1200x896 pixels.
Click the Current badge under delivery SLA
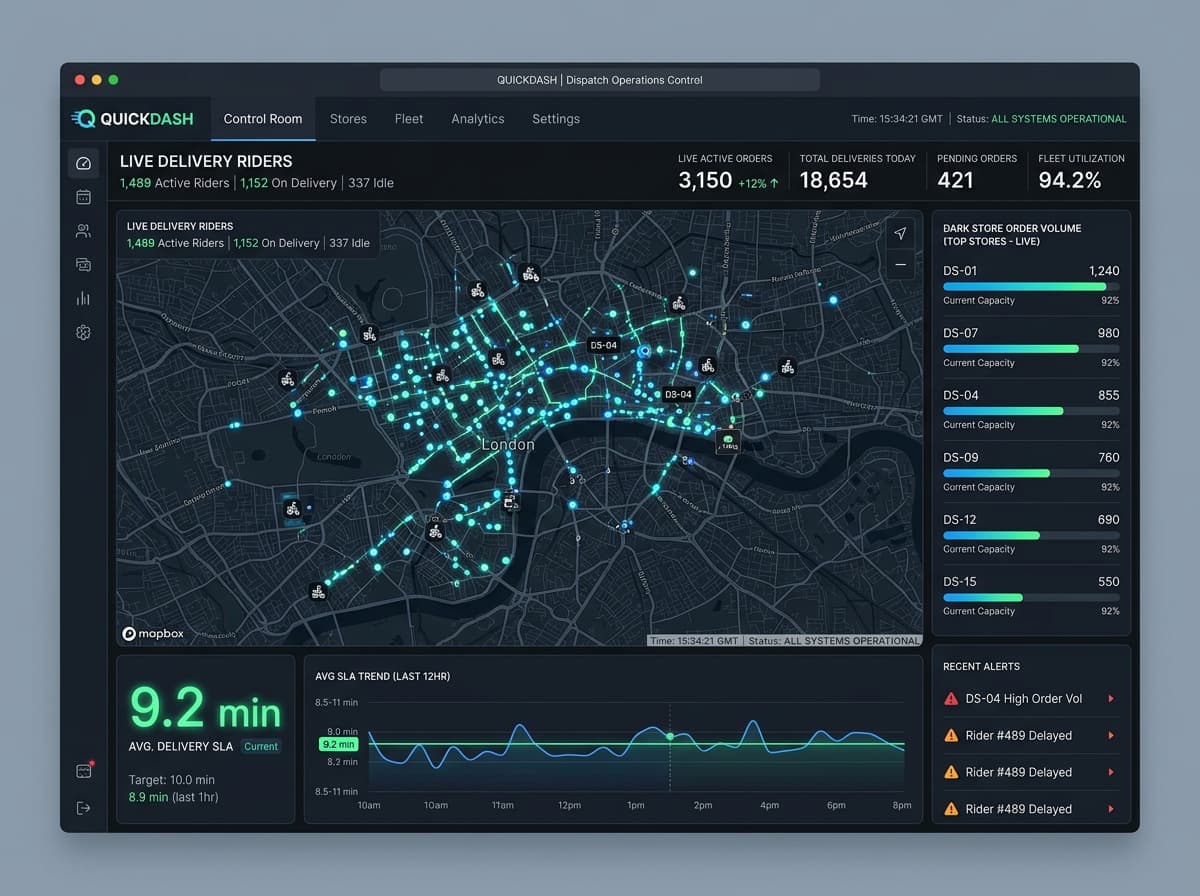pyautogui.click(x=261, y=746)
